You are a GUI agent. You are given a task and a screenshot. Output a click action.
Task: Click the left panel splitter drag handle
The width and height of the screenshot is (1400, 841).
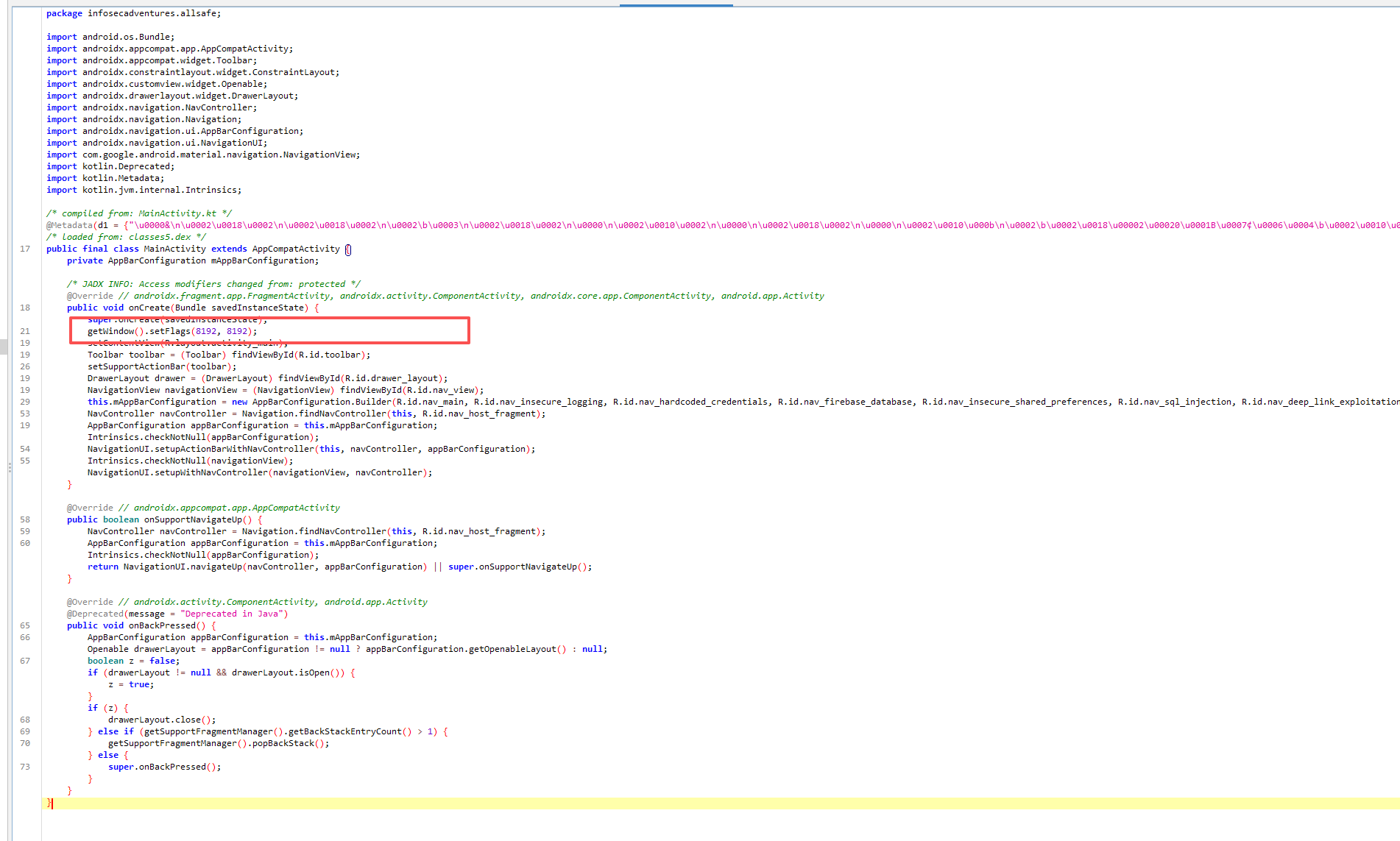coord(10,466)
